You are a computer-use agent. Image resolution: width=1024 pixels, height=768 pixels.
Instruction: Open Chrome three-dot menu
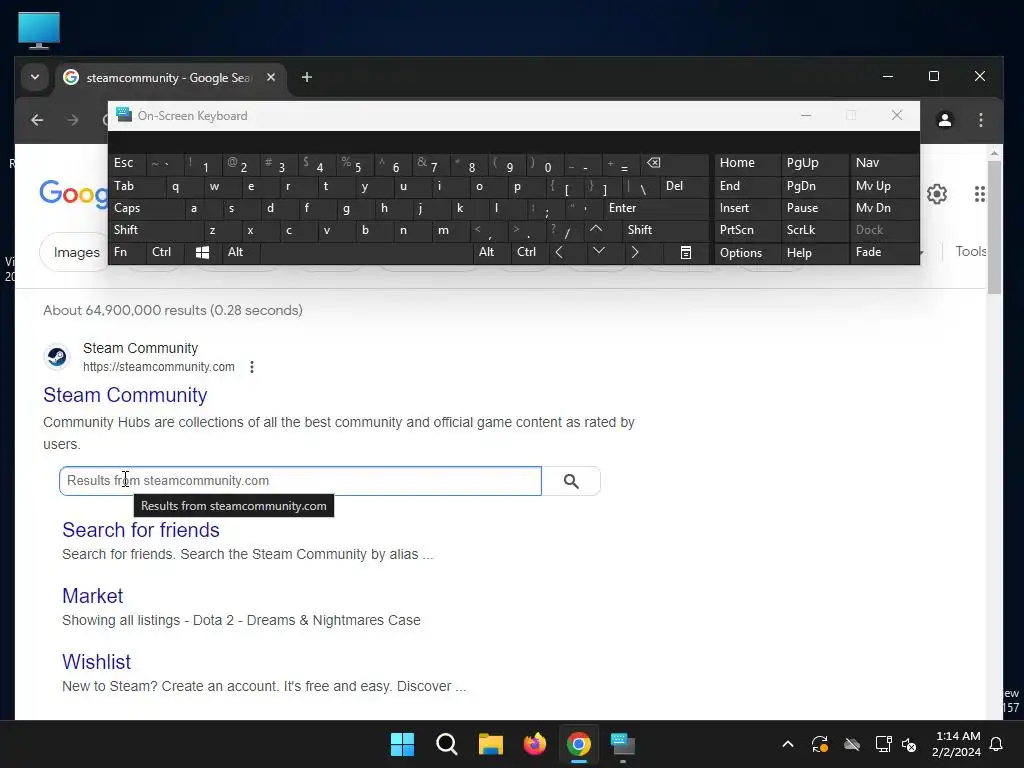981,120
